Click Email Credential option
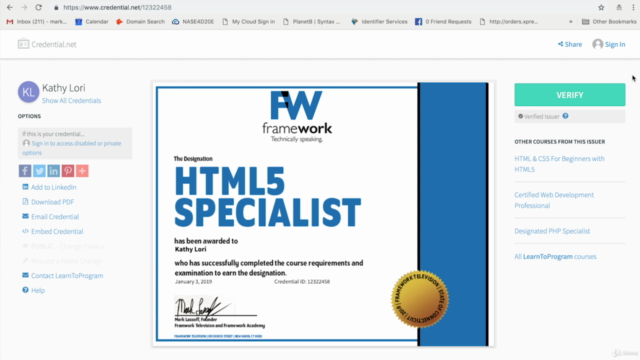Viewport: 640px width, 360px height. coord(50,216)
